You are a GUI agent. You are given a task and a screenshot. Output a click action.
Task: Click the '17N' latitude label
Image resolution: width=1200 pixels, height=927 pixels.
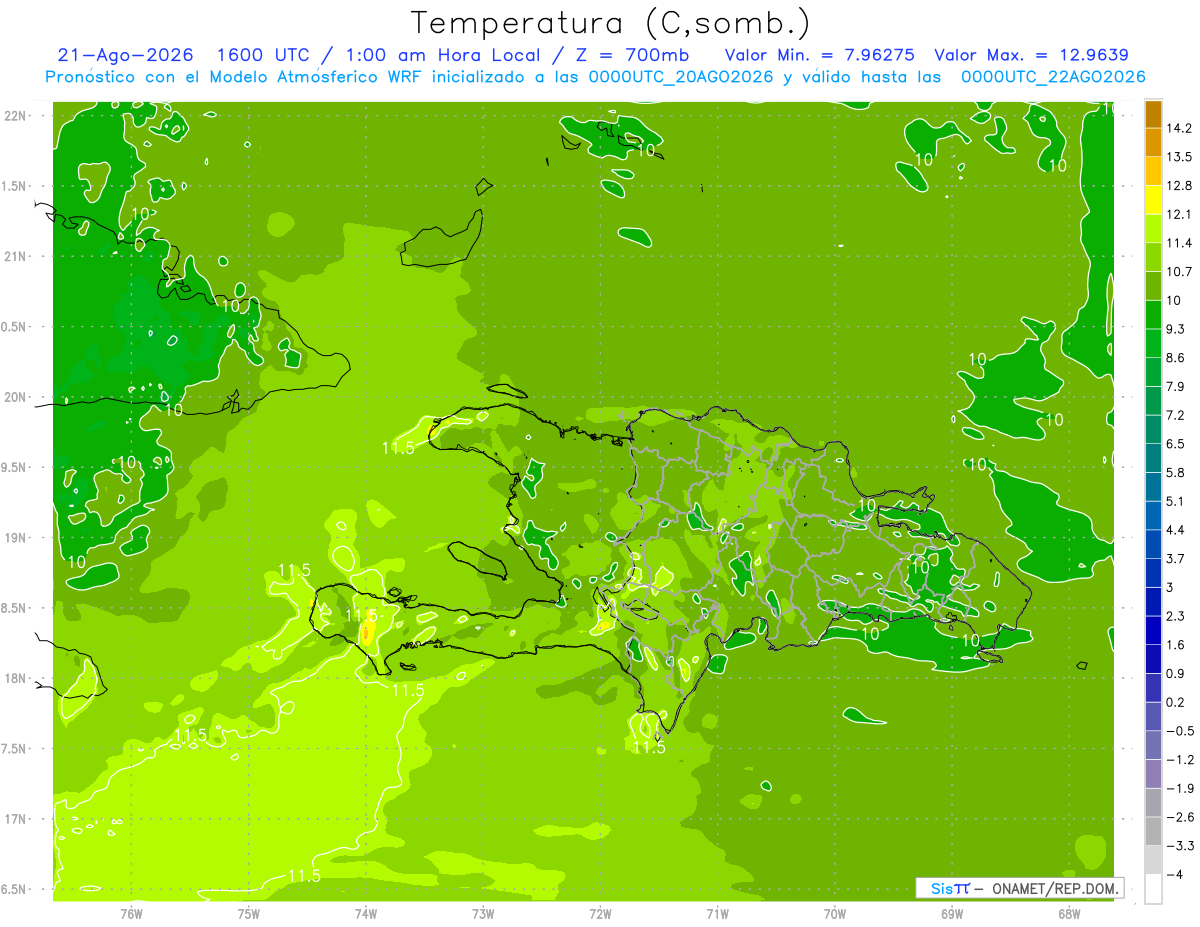point(14,819)
